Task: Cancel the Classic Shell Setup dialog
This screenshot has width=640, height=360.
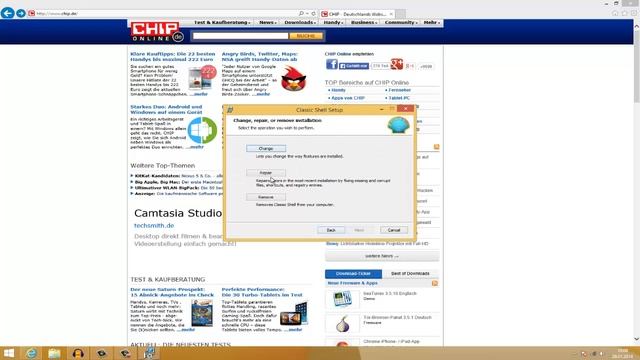Action: coord(394,230)
